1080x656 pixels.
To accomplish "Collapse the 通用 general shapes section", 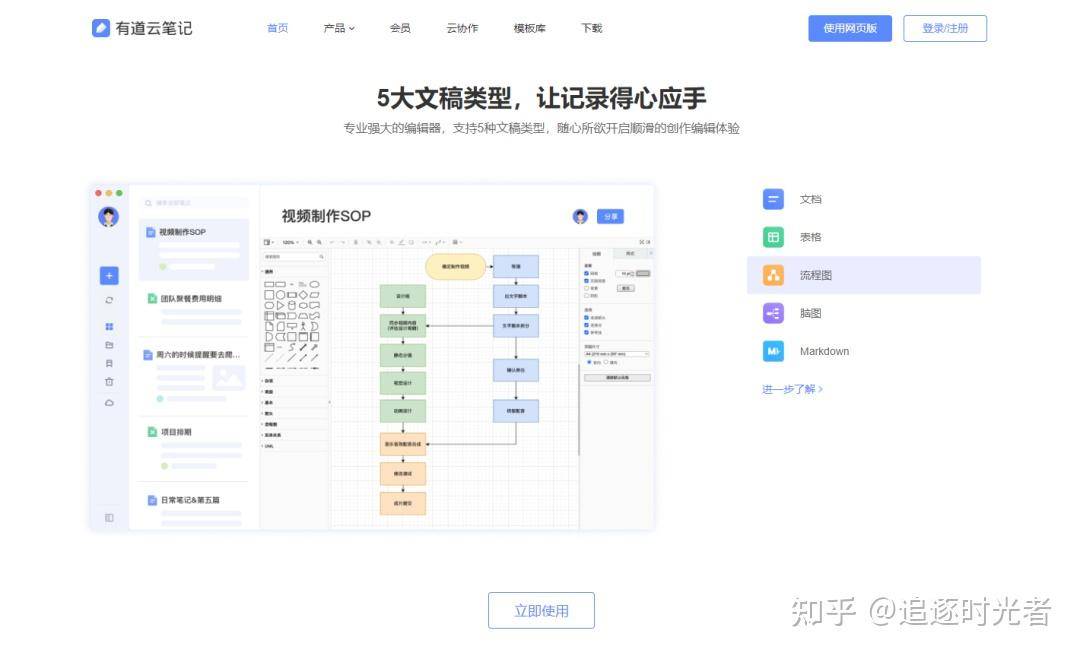I will pyautogui.click(x=268, y=271).
